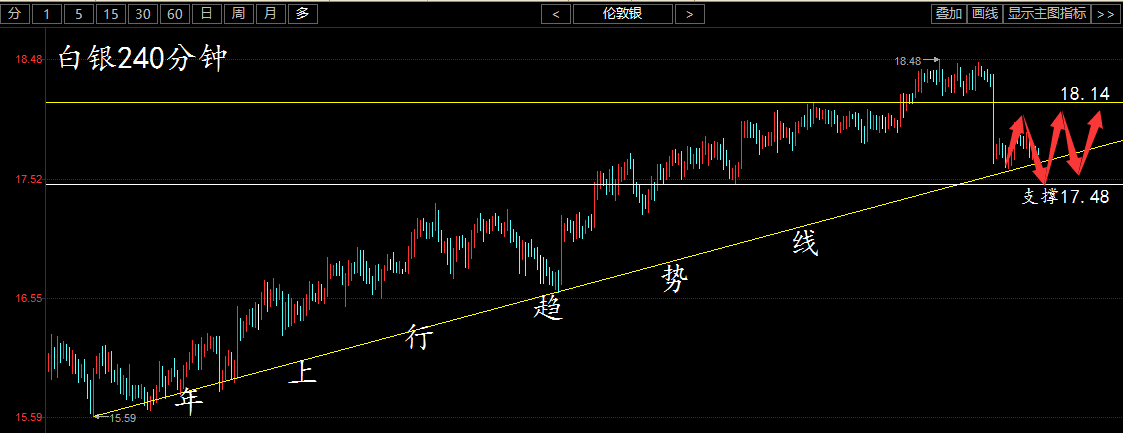Switch to the 5-minute chart period
The image size is (1123, 433).
pyautogui.click(x=80, y=13)
